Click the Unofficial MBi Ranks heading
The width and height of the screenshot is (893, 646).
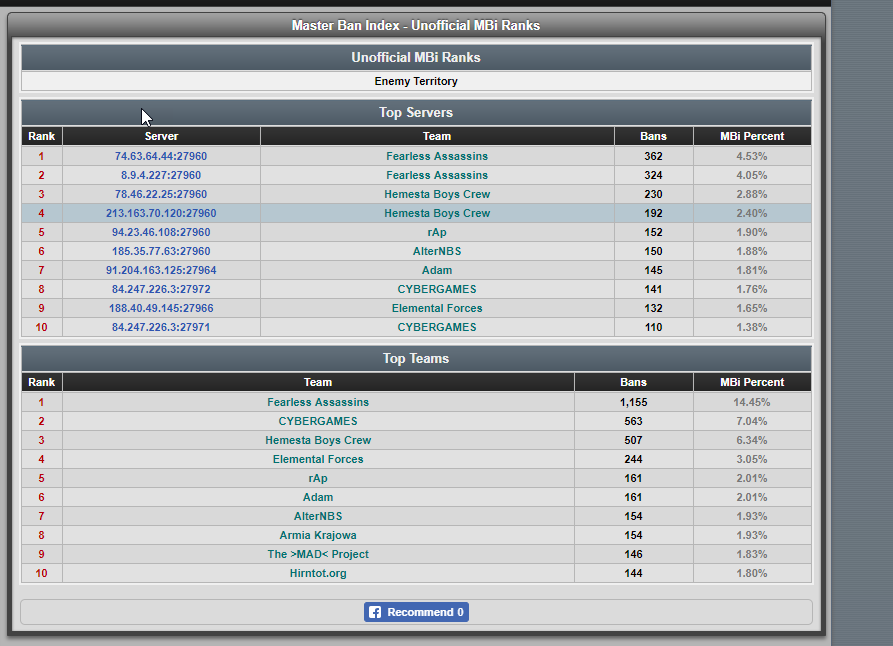click(416, 58)
